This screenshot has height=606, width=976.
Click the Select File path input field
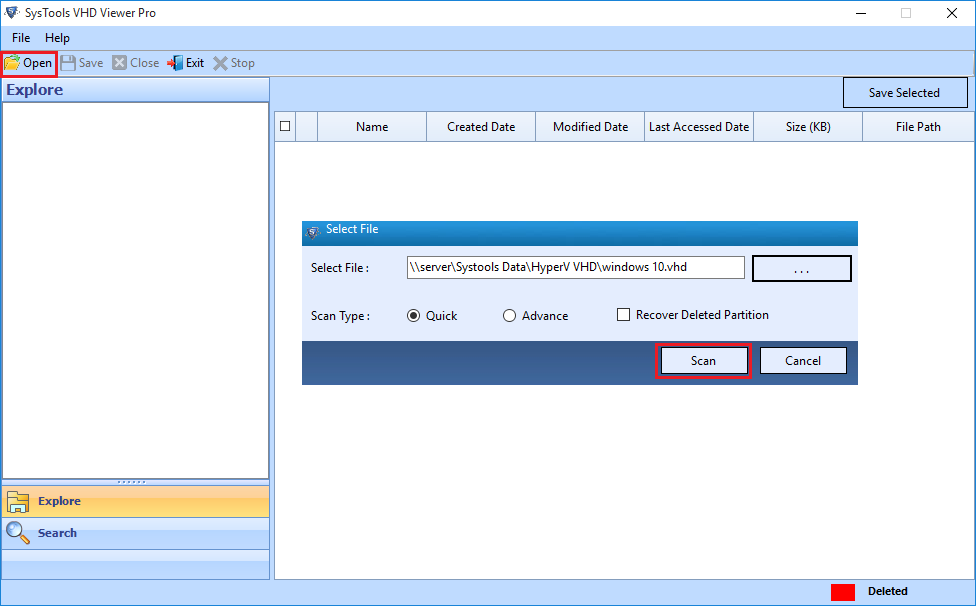point(576,268)
